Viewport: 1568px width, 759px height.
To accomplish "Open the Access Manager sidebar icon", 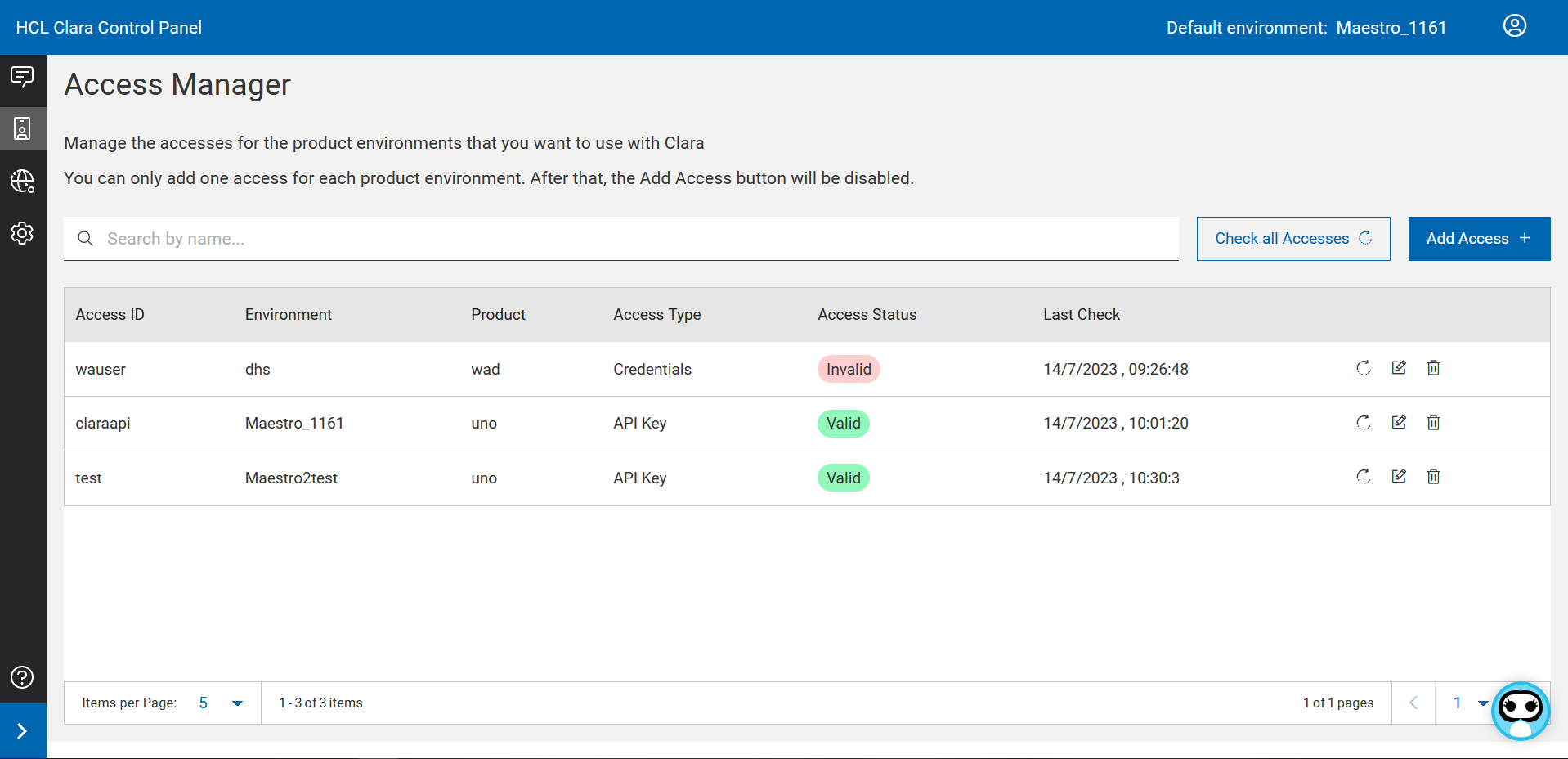I will tap(22, 128).
